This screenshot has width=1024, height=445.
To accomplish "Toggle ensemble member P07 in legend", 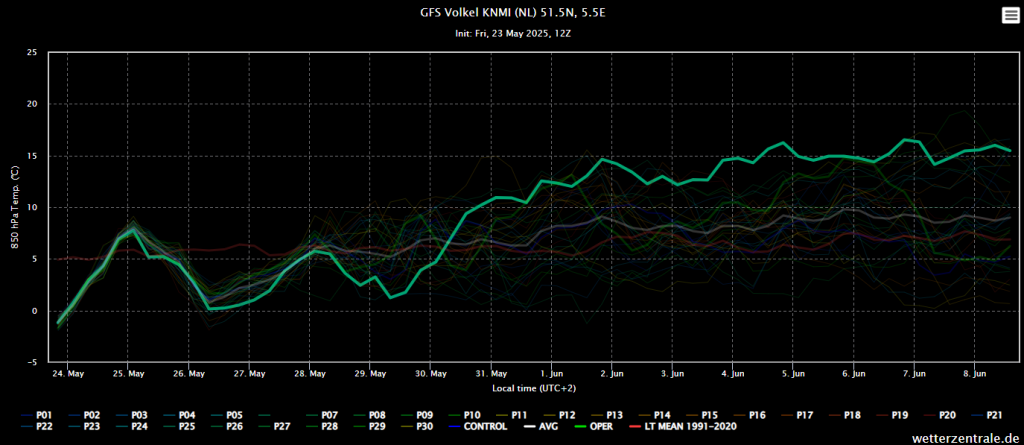I will 321,415.
